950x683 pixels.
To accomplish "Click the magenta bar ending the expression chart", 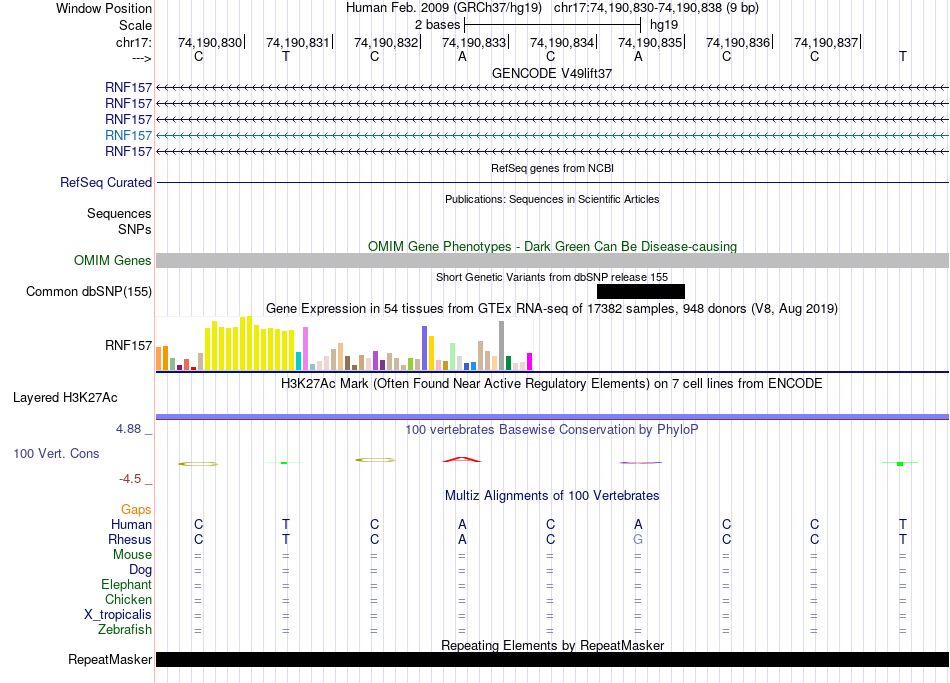I will 530,362.
